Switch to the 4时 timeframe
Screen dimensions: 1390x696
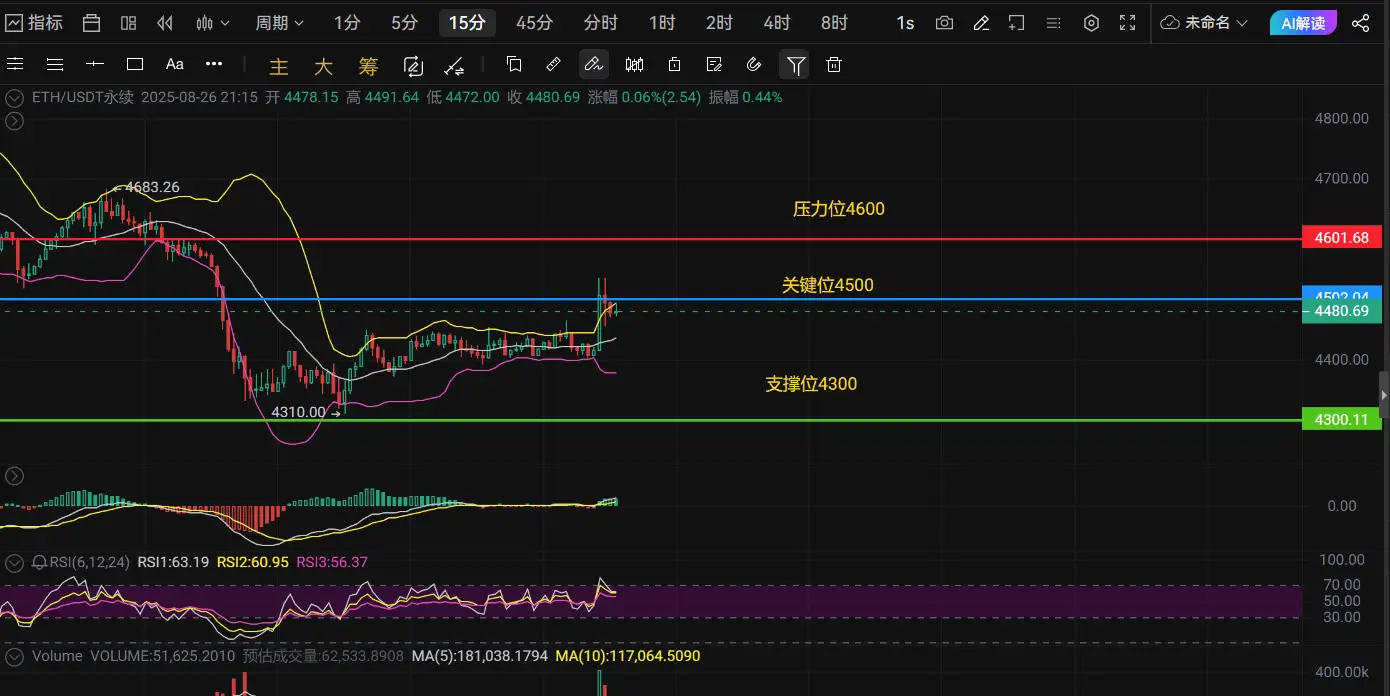(776, 23)
